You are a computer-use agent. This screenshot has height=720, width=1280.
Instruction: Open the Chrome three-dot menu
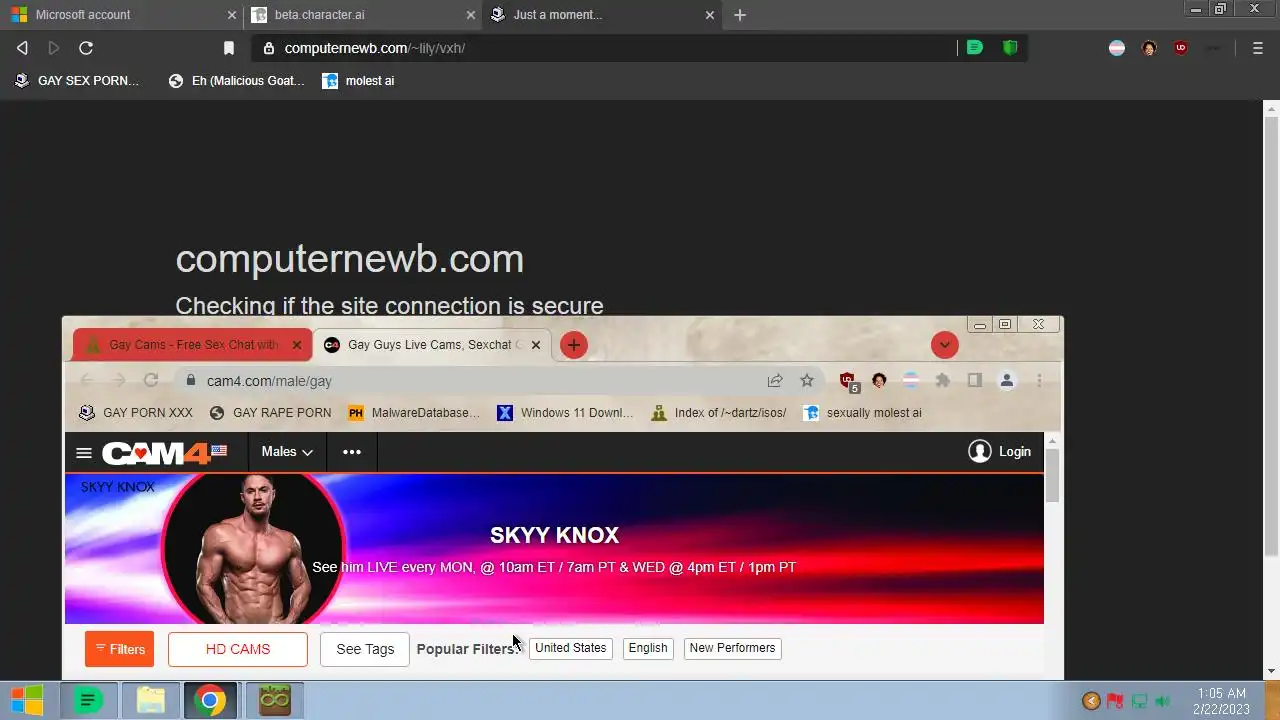(x=1039, y=380)
